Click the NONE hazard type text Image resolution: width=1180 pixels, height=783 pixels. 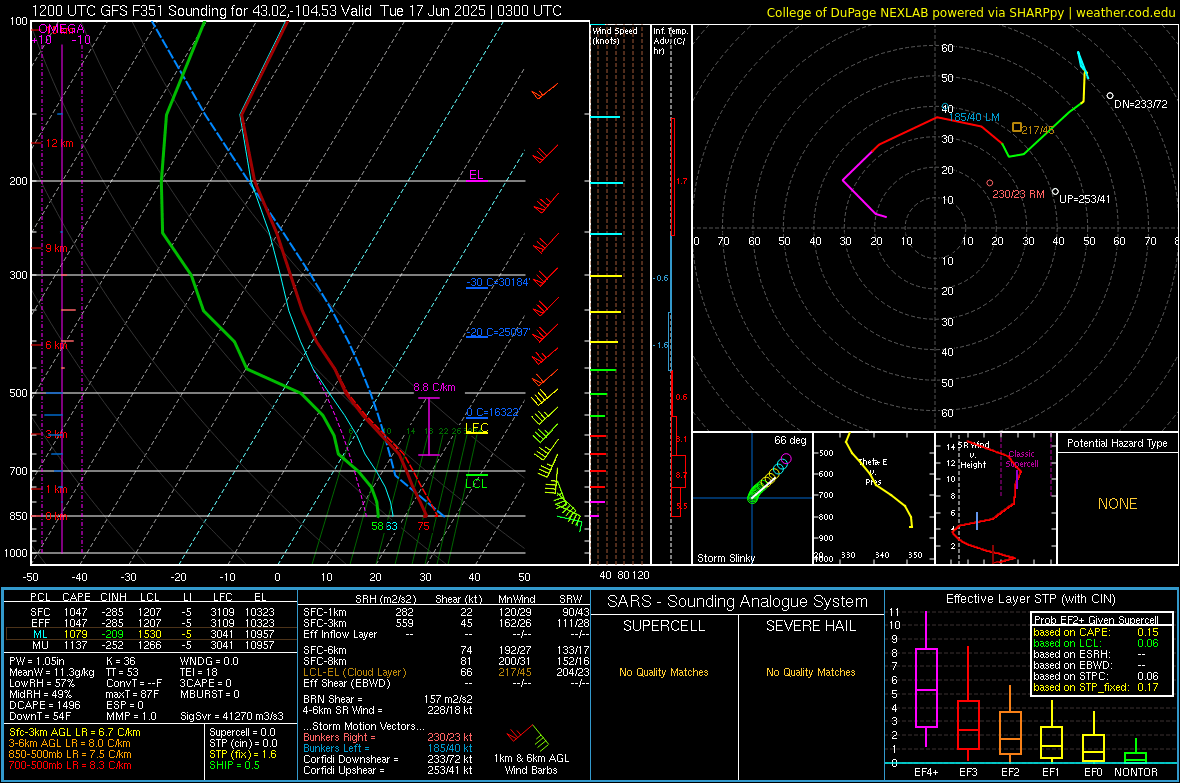point(1118,504)
